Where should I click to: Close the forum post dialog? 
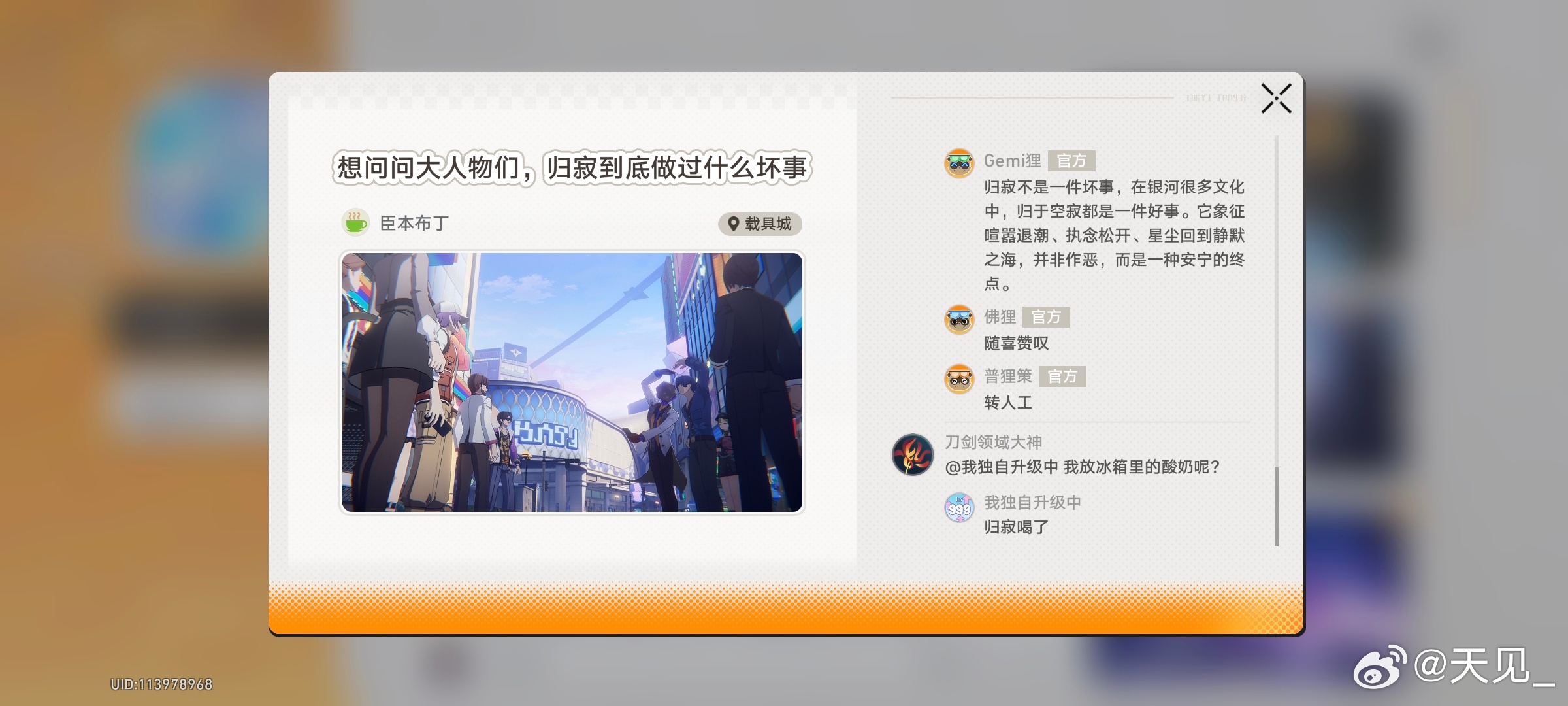1276,99
